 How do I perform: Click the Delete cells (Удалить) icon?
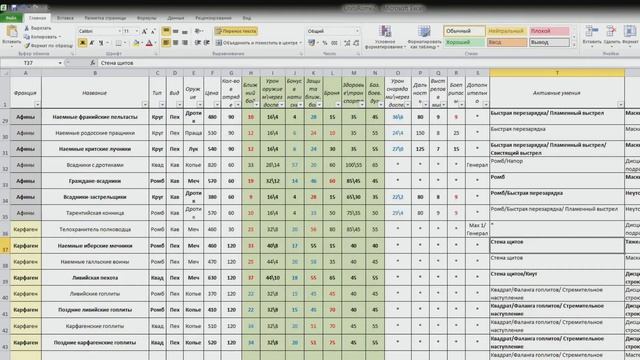click(611, 32)
